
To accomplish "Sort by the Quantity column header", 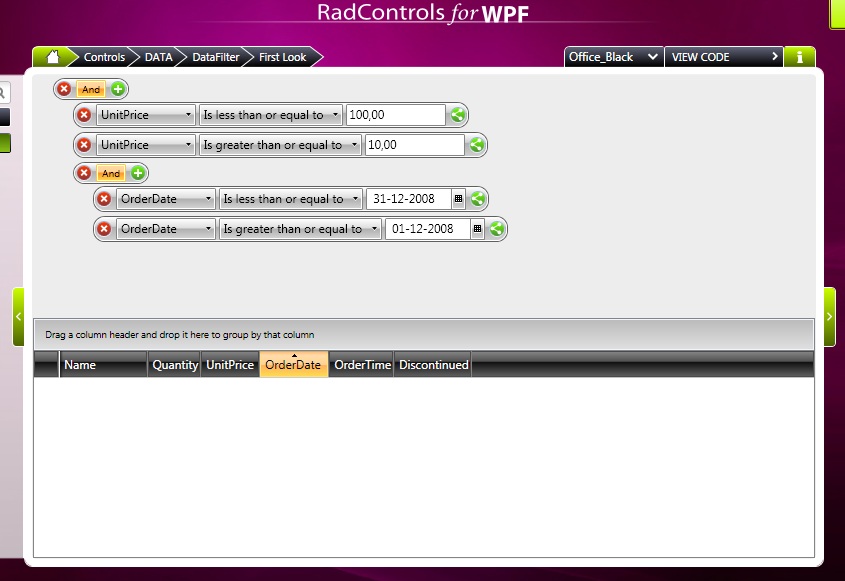I will 175,365.
